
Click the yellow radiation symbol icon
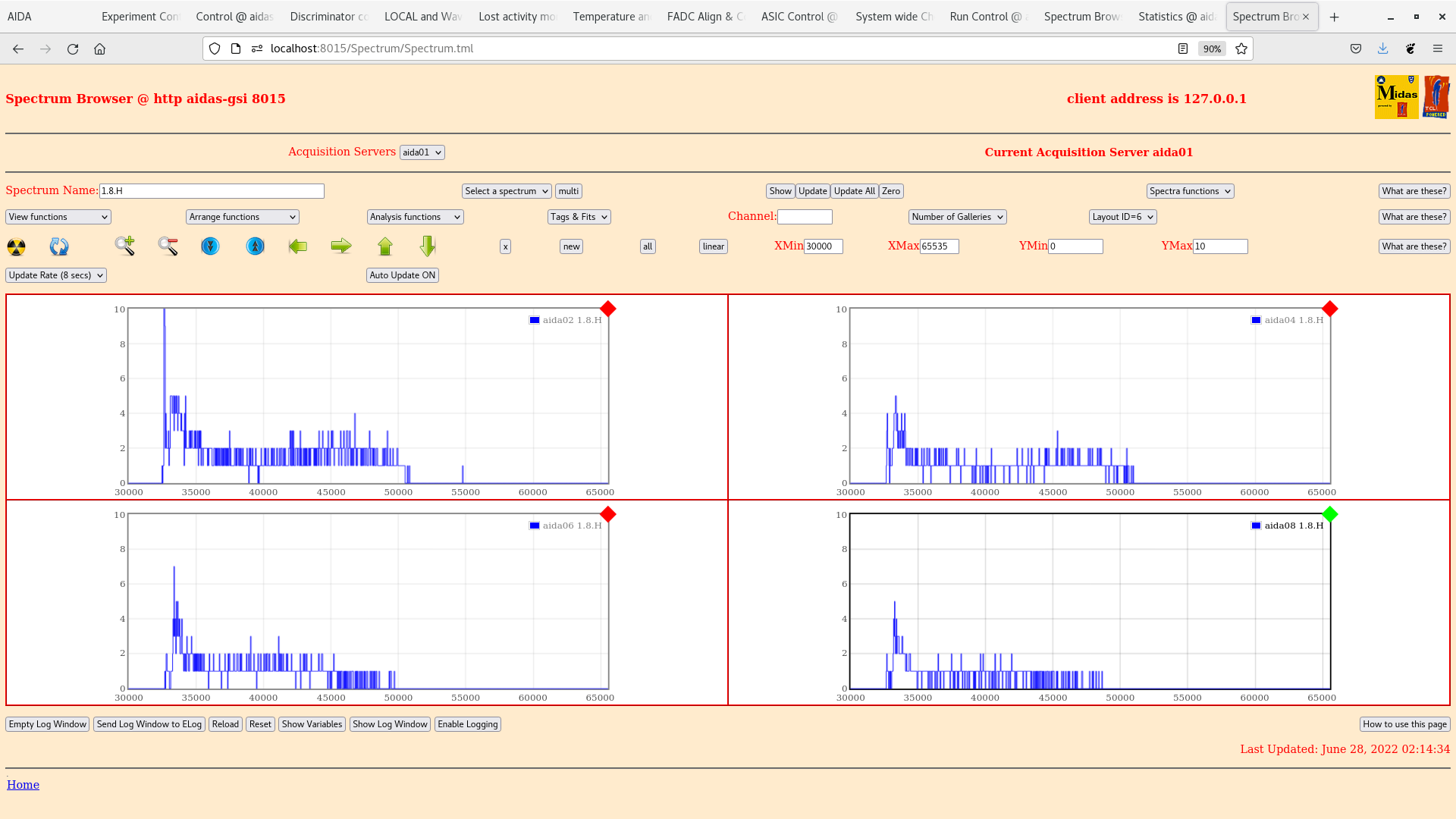click(16, 246)
